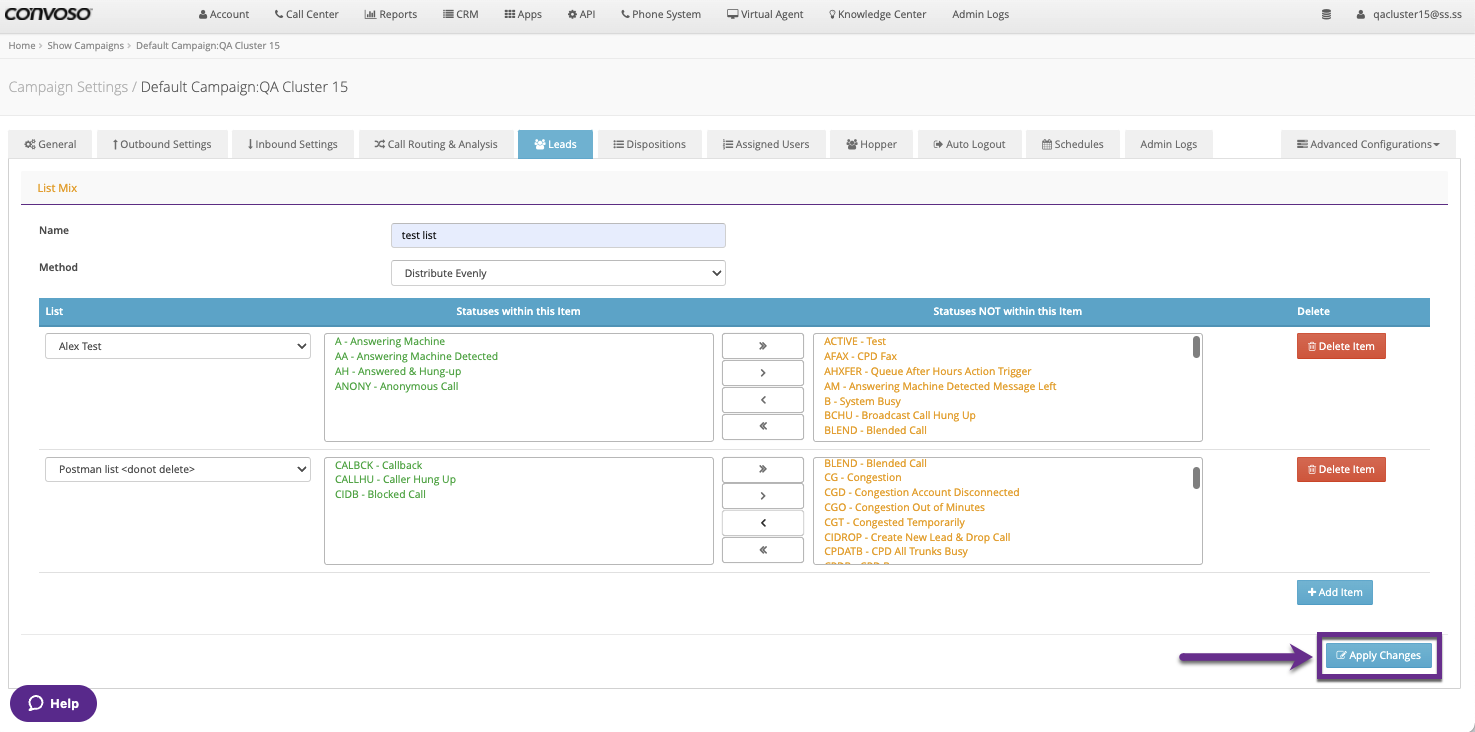The width and height of the screenshot is (1475, 732).
Task: Click the Add Item button
Action: tap(1335, 592)
